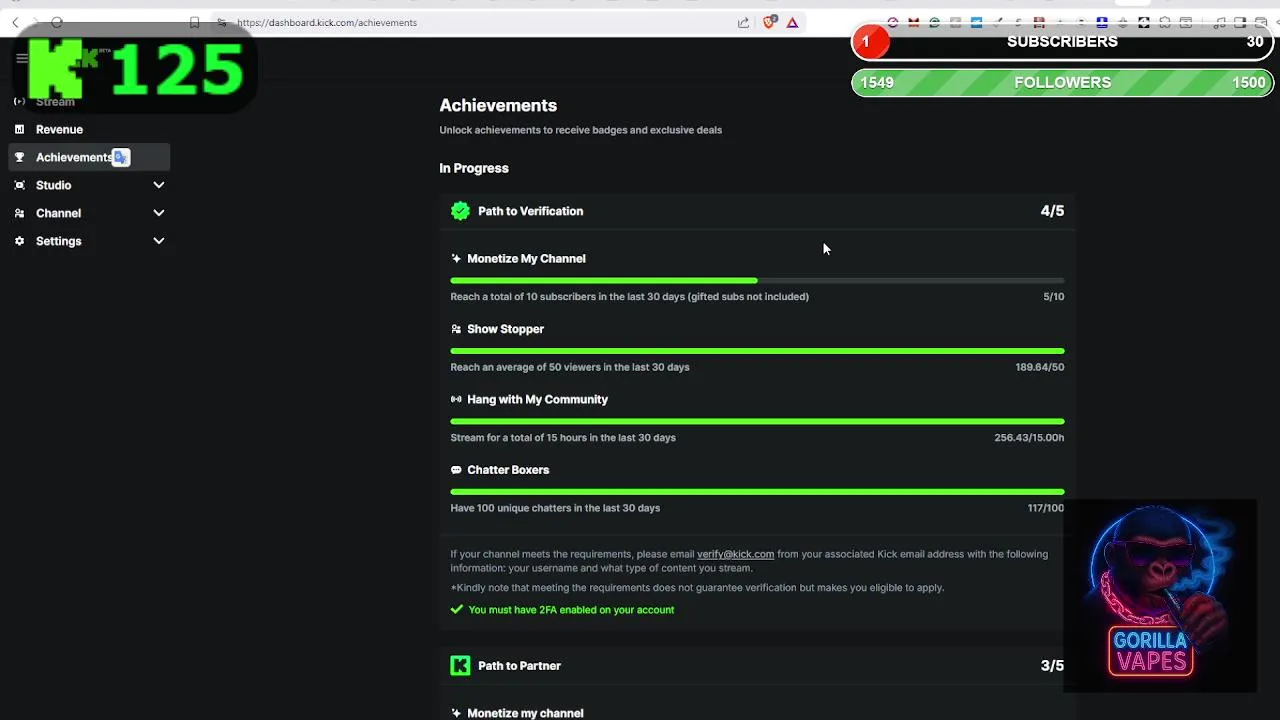Viewport: 1280px width, 720px height.
Task: Click the Settings gear icon
Action: 19,241
